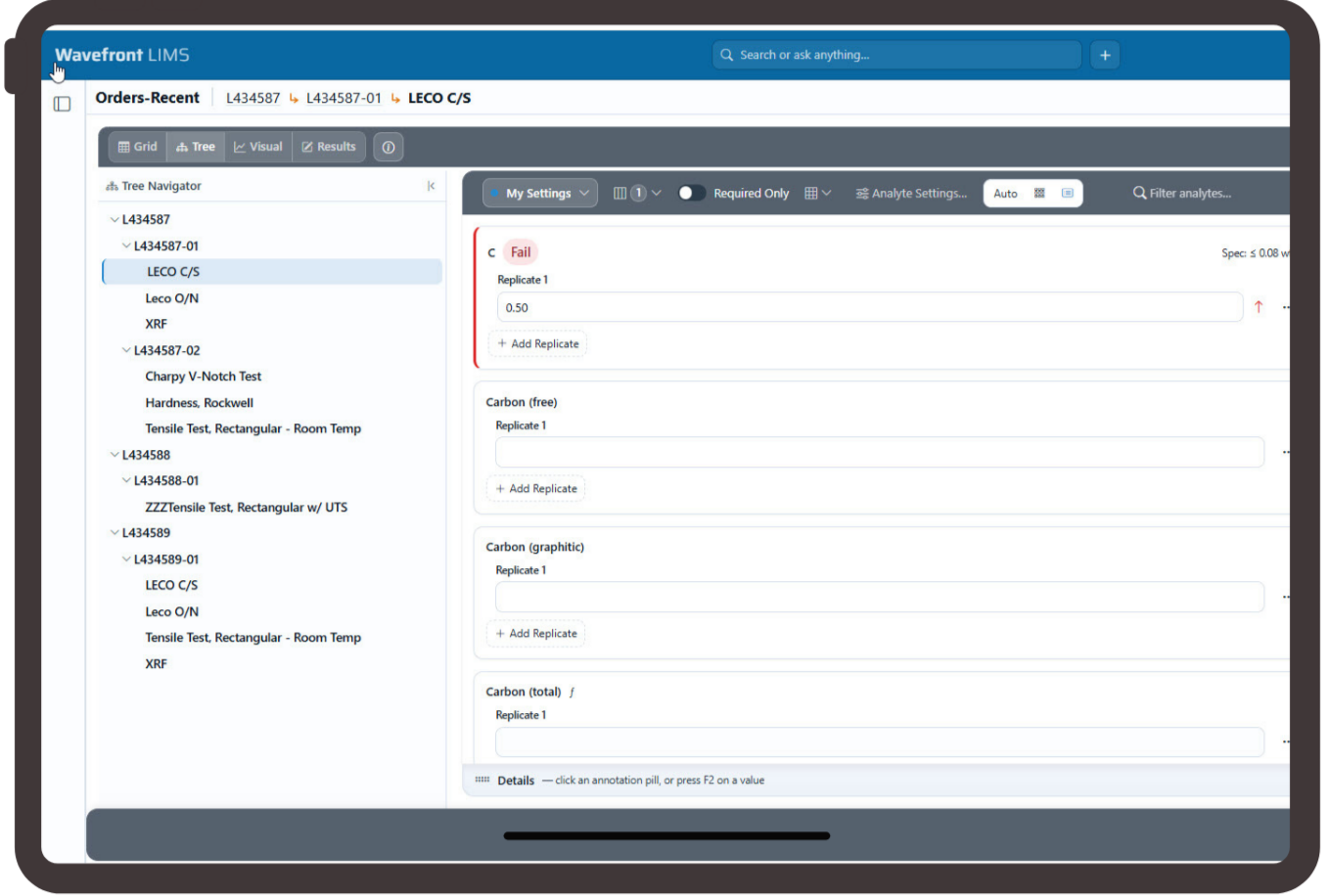Select the list layout icon beside Auto

click(x=1067, y=193)
